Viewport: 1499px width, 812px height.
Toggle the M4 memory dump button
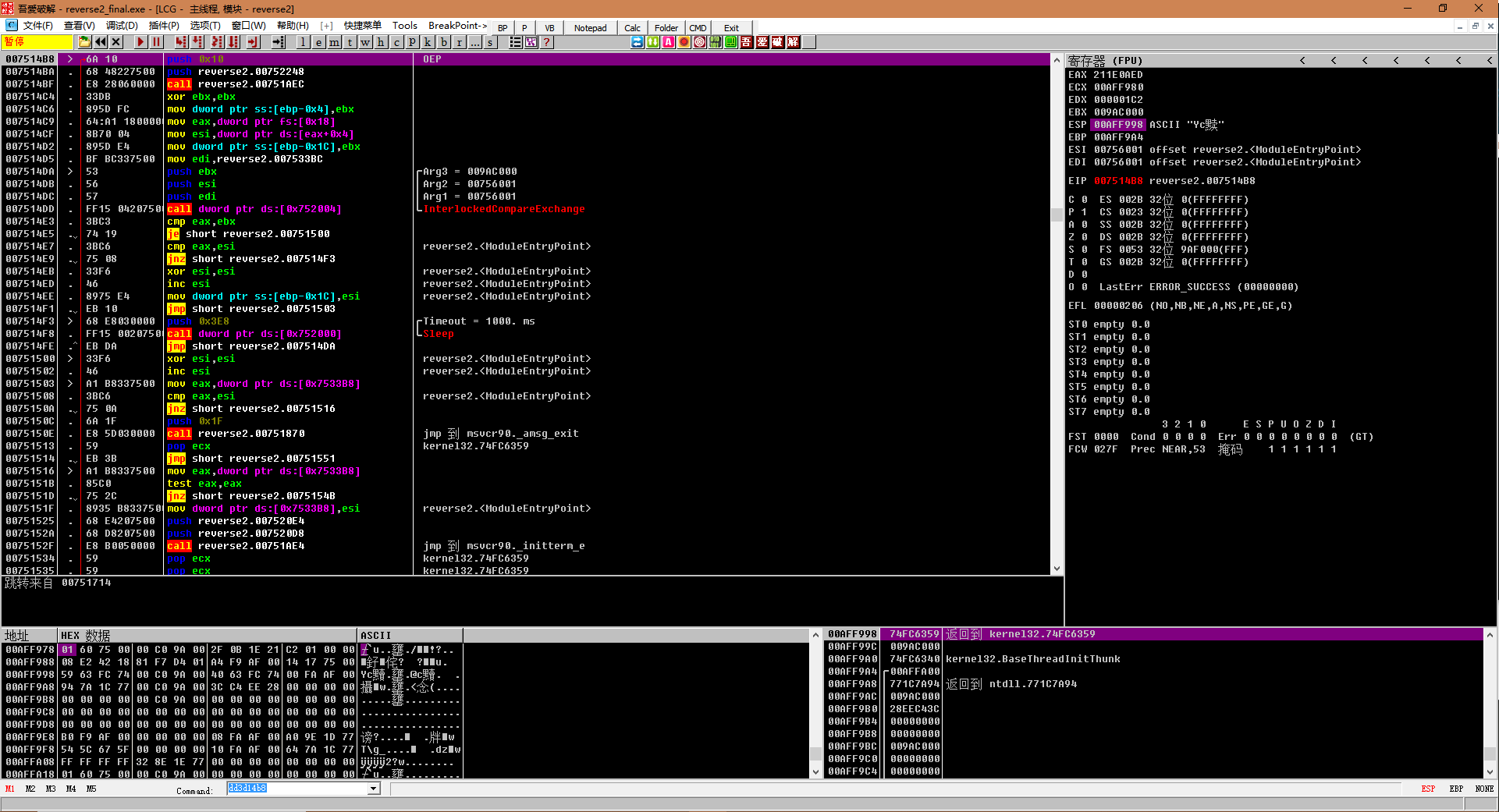click(71, 789)
